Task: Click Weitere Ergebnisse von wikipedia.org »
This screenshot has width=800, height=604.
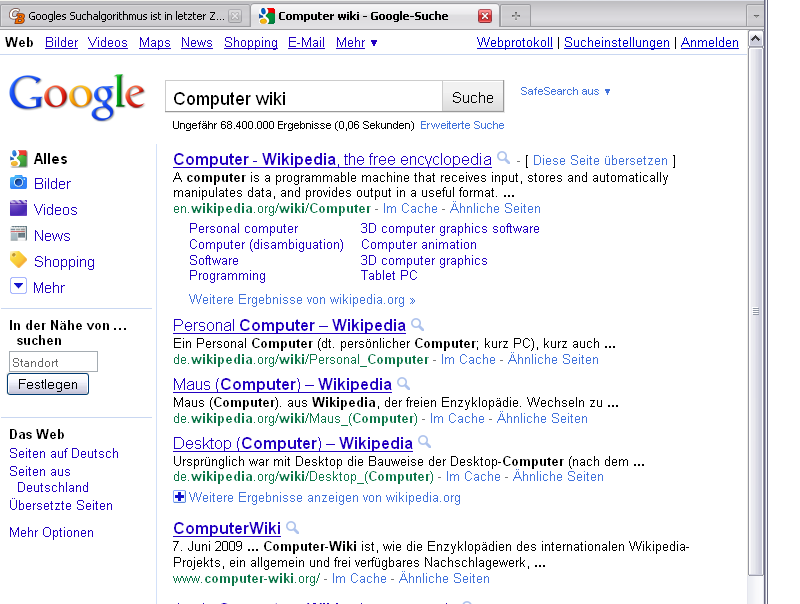Action: pyautogui.click(x=302, y=299)
